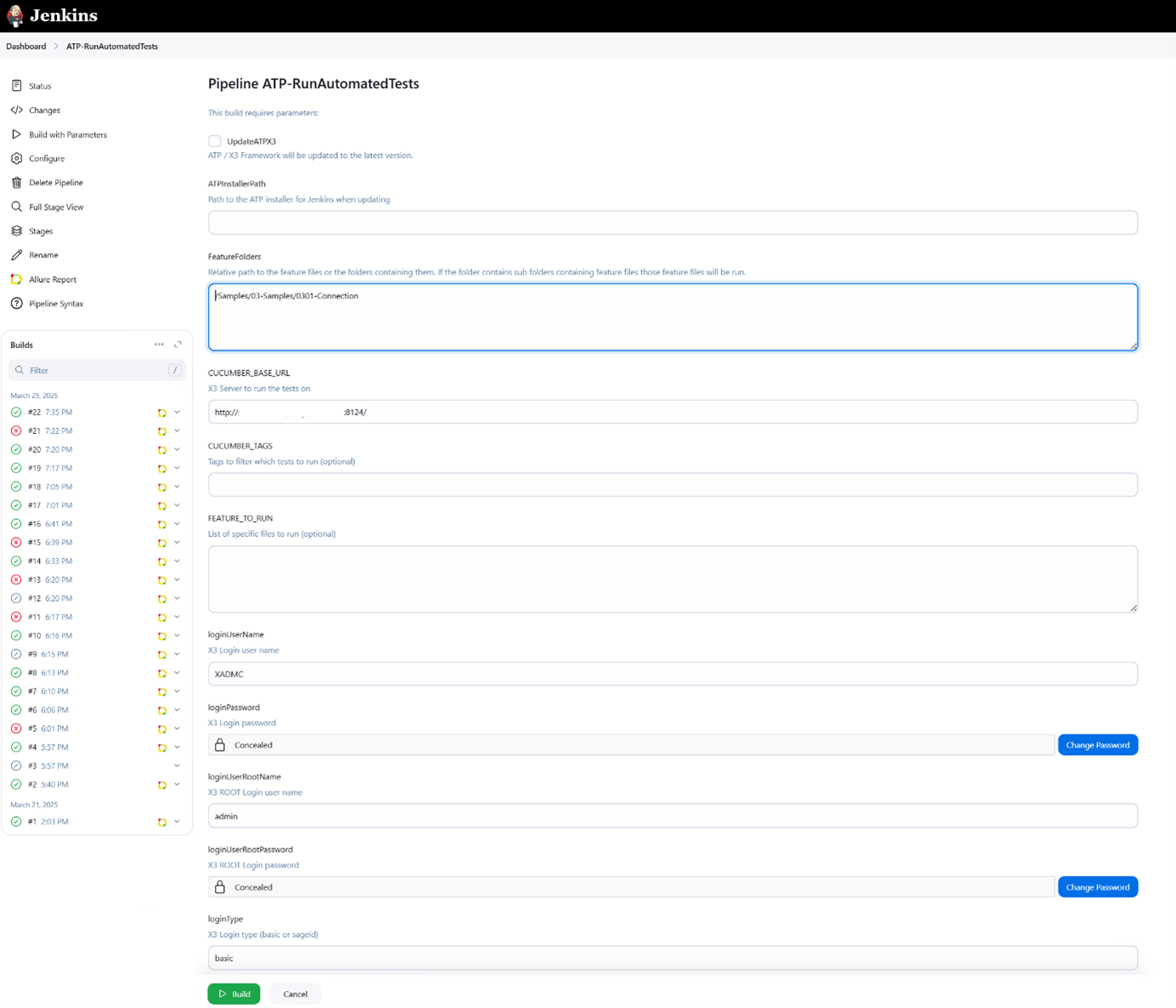
Task: Open Allure report icon for build #19
Action: click(162, 469)
